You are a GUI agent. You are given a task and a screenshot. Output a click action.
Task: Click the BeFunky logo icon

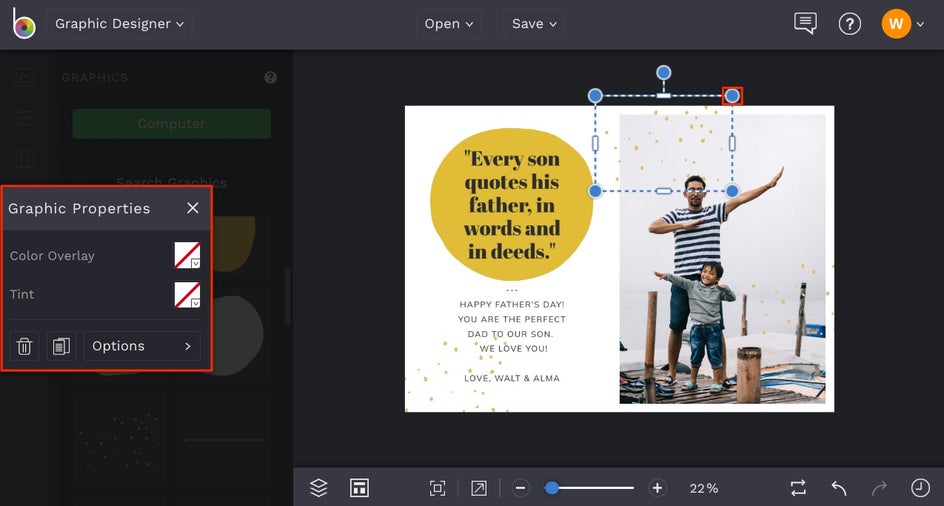point(22,24)
